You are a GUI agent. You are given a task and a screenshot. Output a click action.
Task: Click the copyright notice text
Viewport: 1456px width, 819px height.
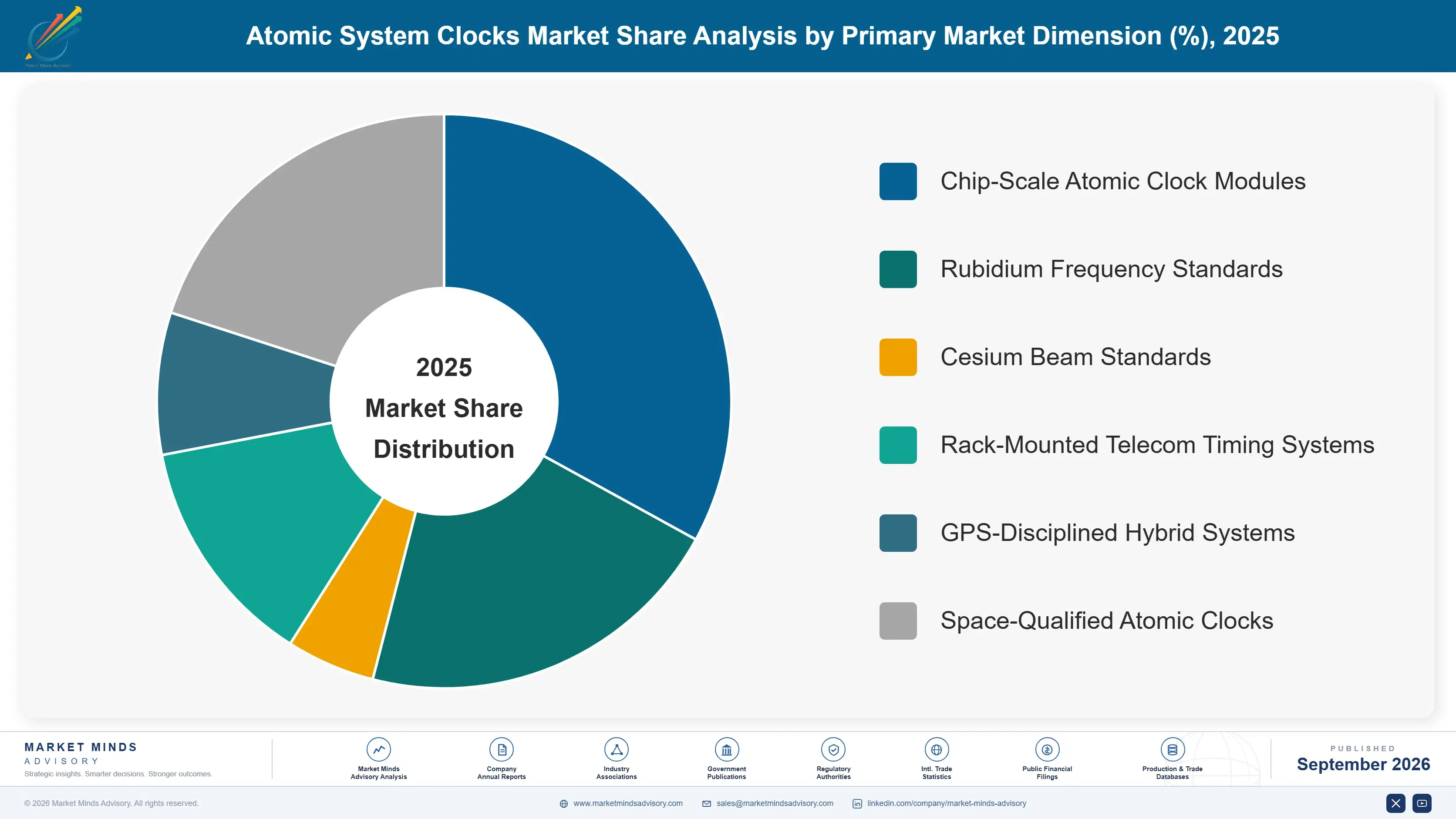pyautogui.click(x=111, y=803)
